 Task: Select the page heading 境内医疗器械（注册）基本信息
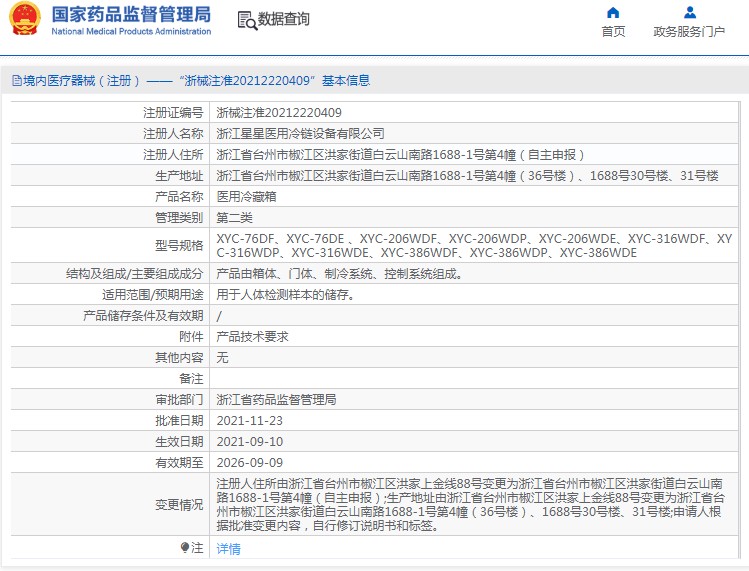(x=191, y=81)
